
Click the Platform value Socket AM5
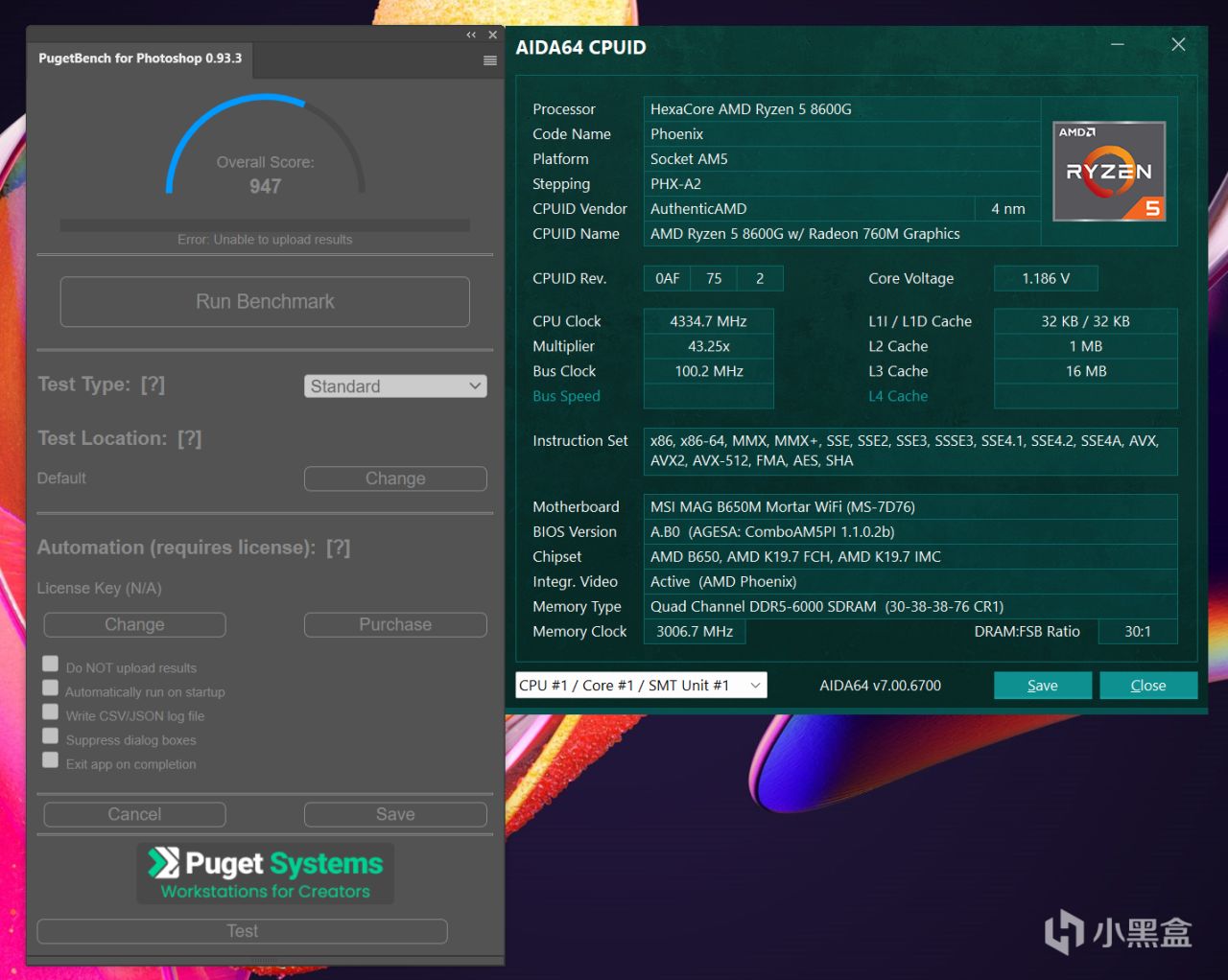click(842, 159)
